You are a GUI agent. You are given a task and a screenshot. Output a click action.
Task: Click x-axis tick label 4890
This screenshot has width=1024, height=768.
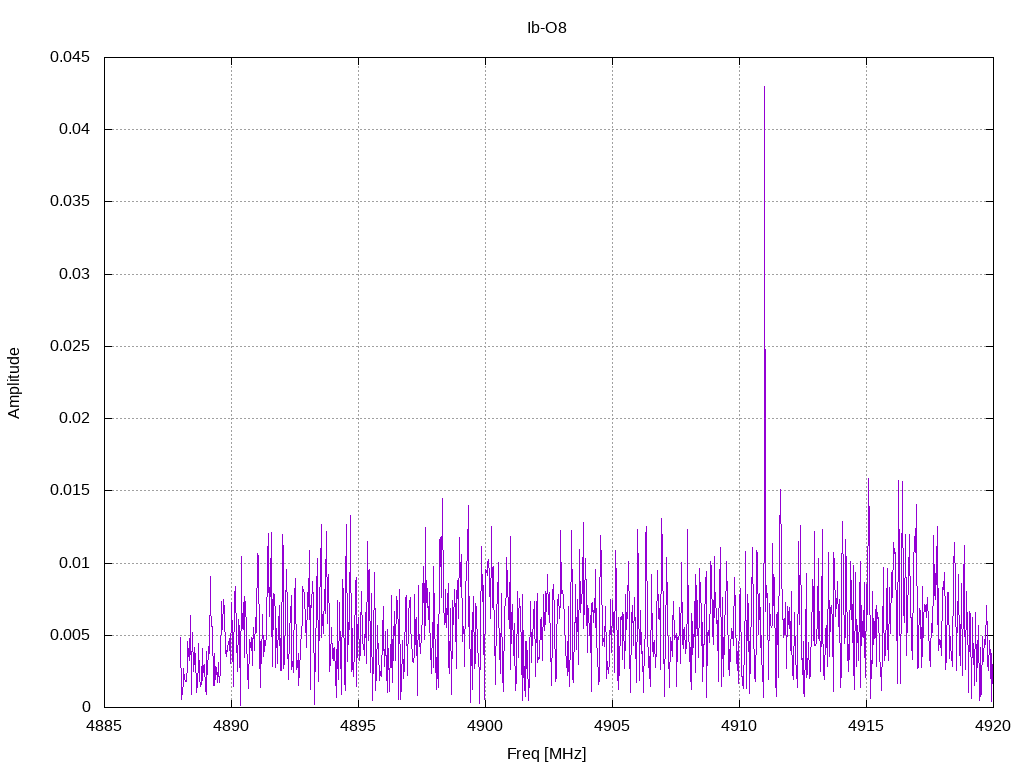tap(231, 726)
